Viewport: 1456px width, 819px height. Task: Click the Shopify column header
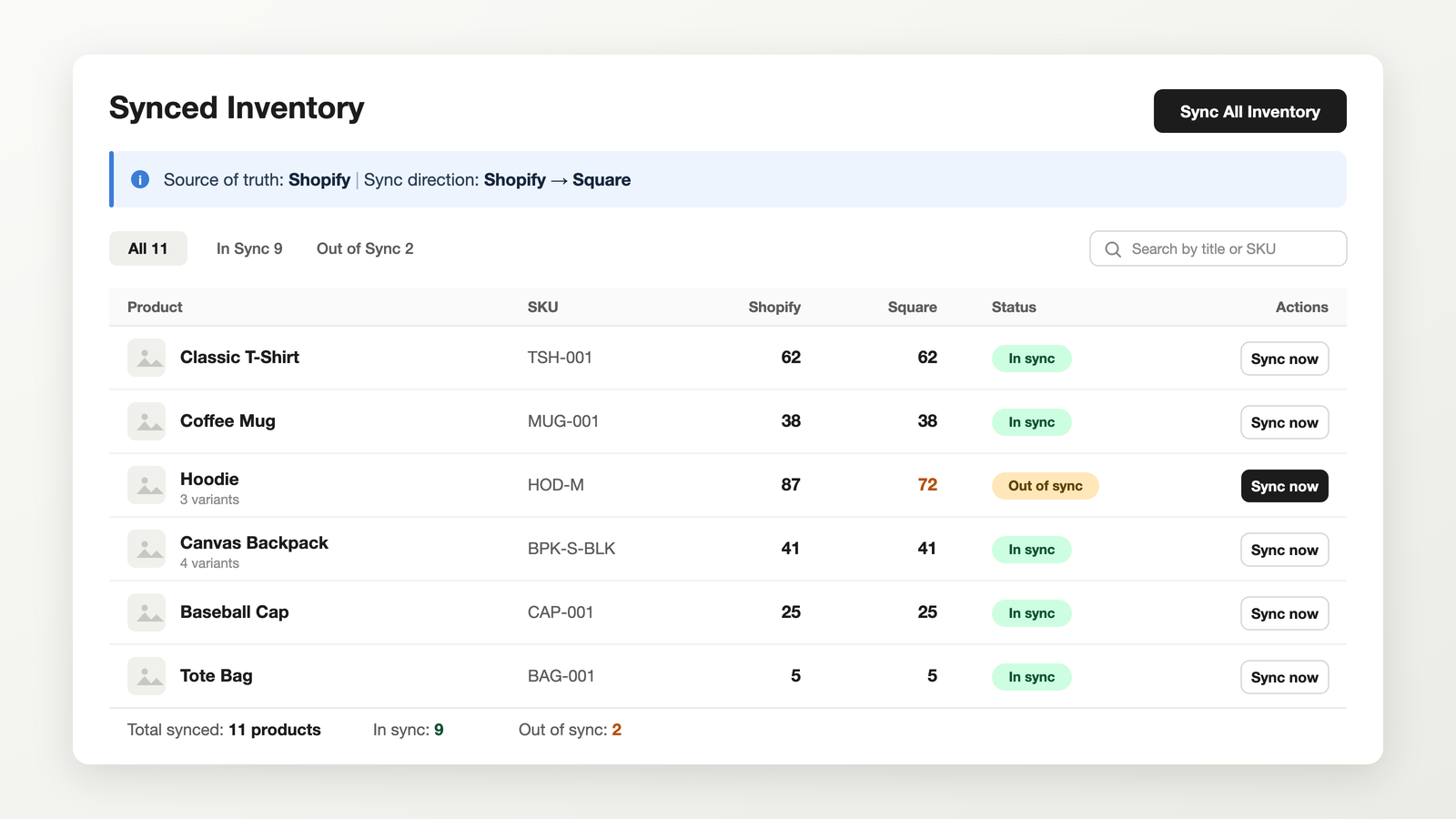[774, 308]
